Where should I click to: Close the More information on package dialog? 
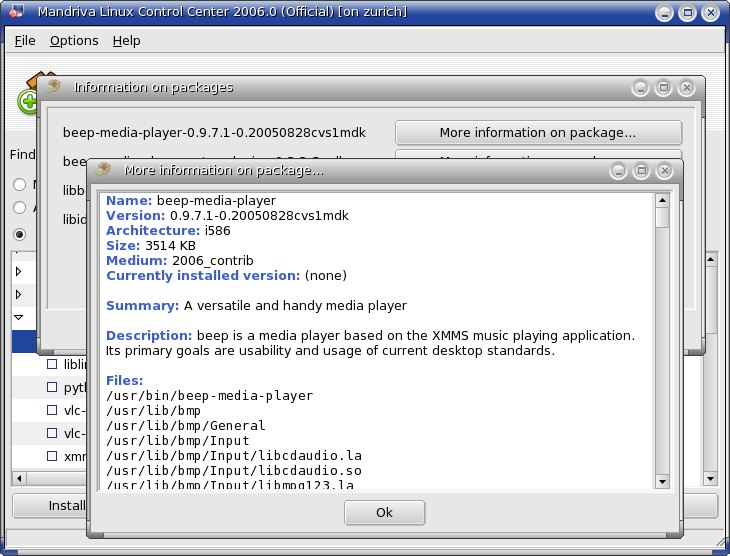(x=665, y=171)
